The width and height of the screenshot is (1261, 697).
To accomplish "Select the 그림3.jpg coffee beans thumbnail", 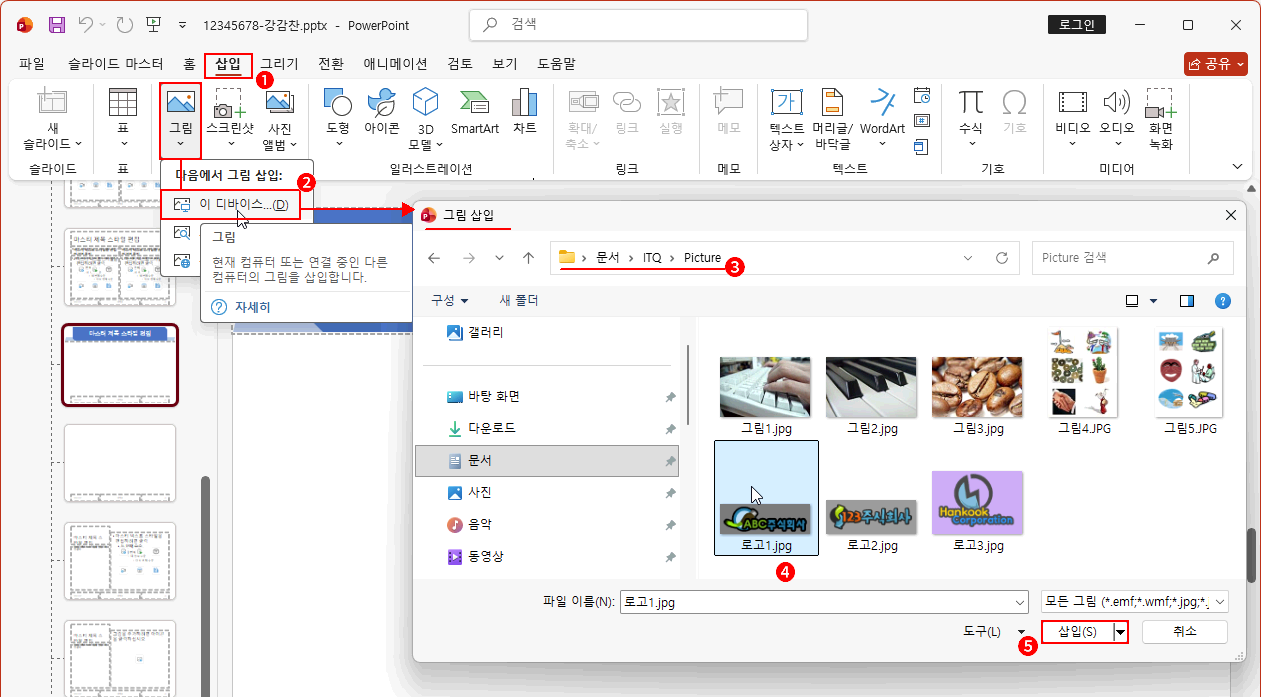I will (x=976, y=388).
